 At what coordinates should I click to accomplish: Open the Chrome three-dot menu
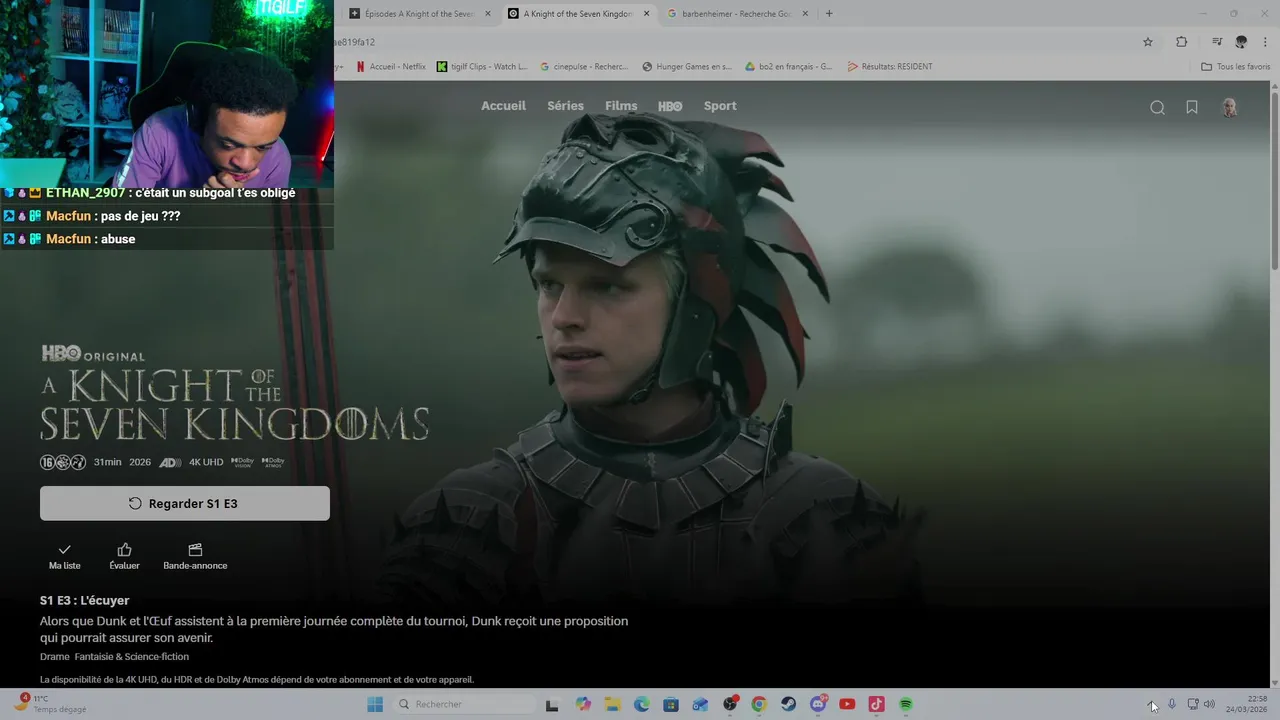click(1267, 42)
